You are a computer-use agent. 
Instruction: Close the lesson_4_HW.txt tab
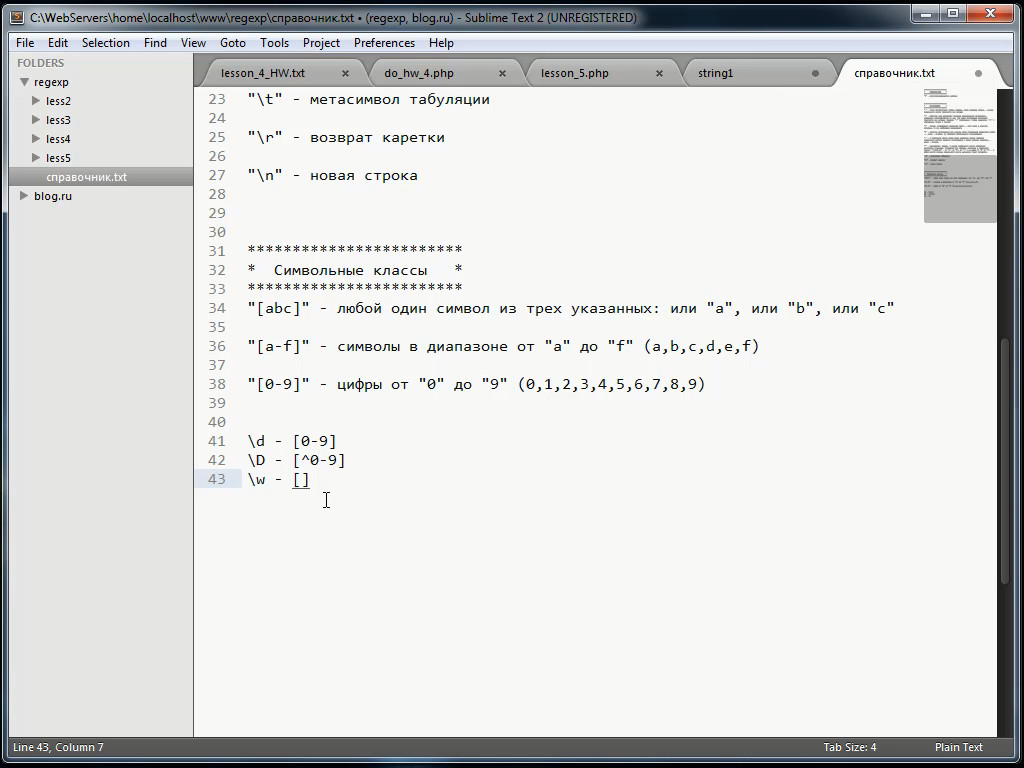coord(345,73)
